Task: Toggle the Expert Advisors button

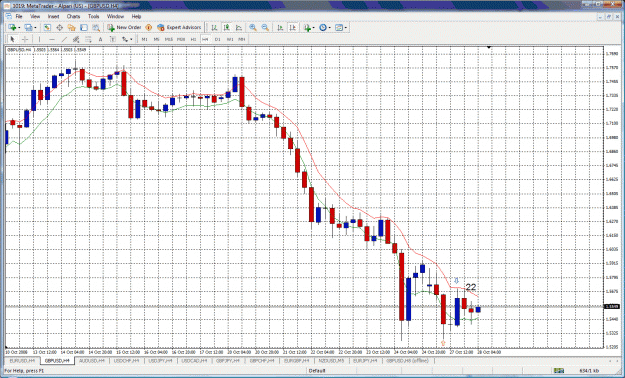Action: click(179, 28)
